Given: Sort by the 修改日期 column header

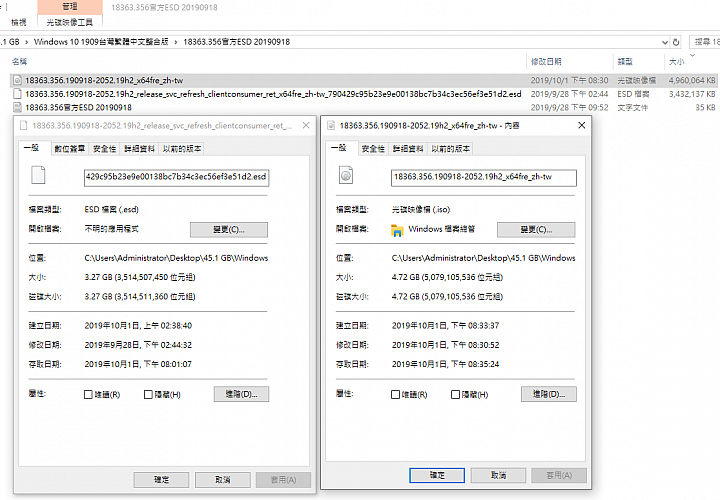Looking at the screenshot, I should [x=546, y=62].
